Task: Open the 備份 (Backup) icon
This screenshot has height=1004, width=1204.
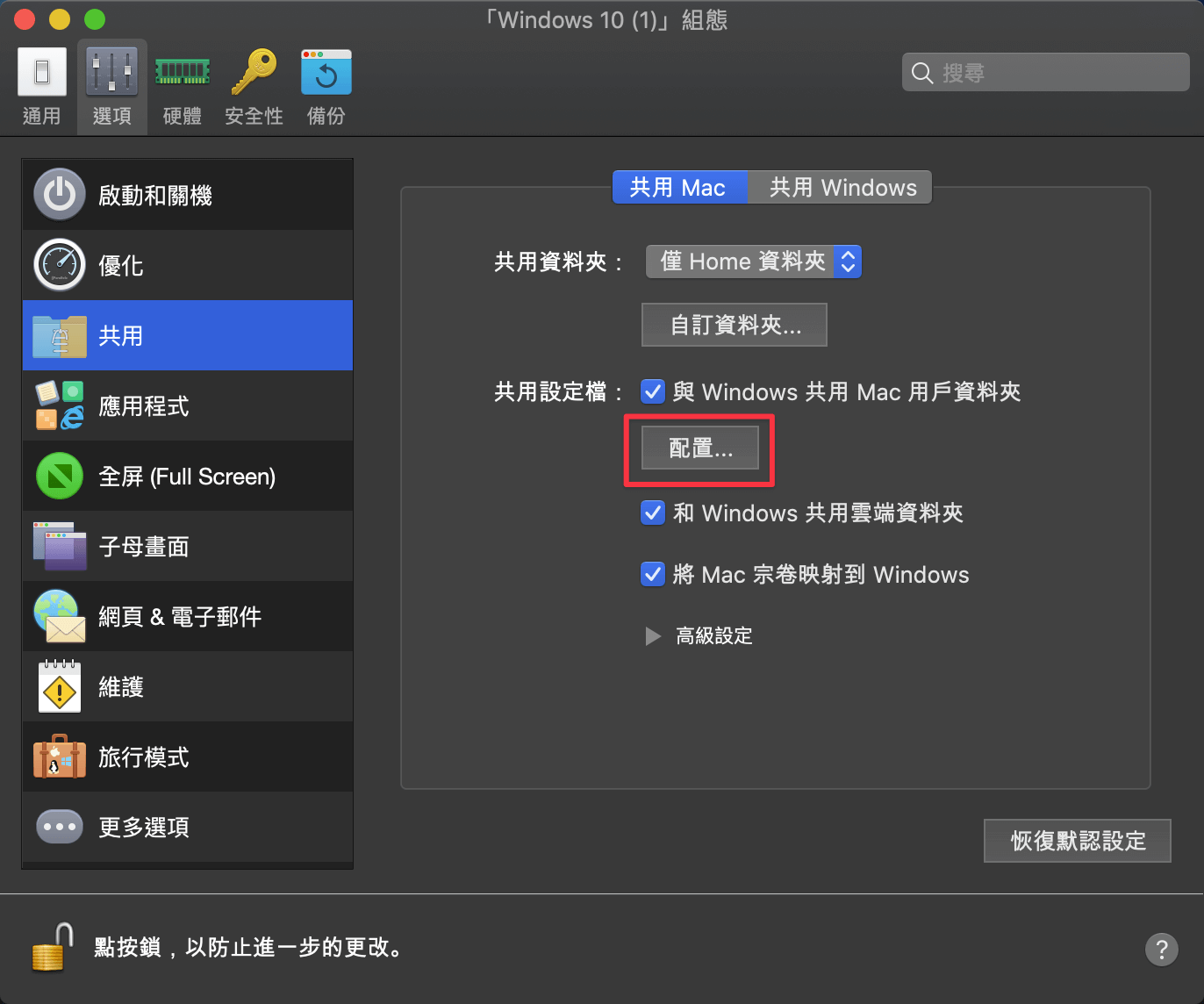Action: (326, 72)
